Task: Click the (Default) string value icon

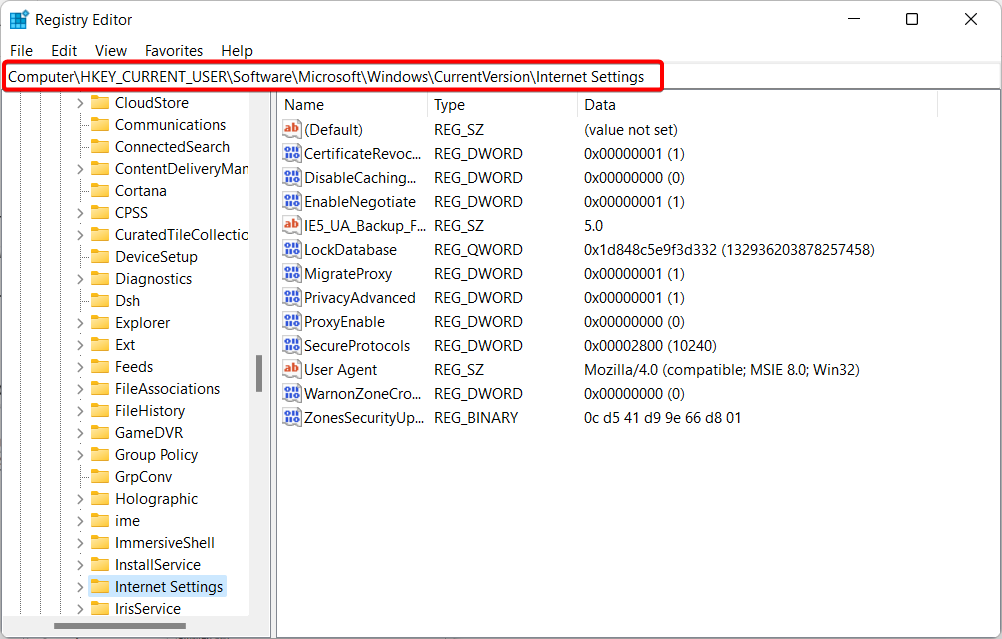Action: [291, 129]
